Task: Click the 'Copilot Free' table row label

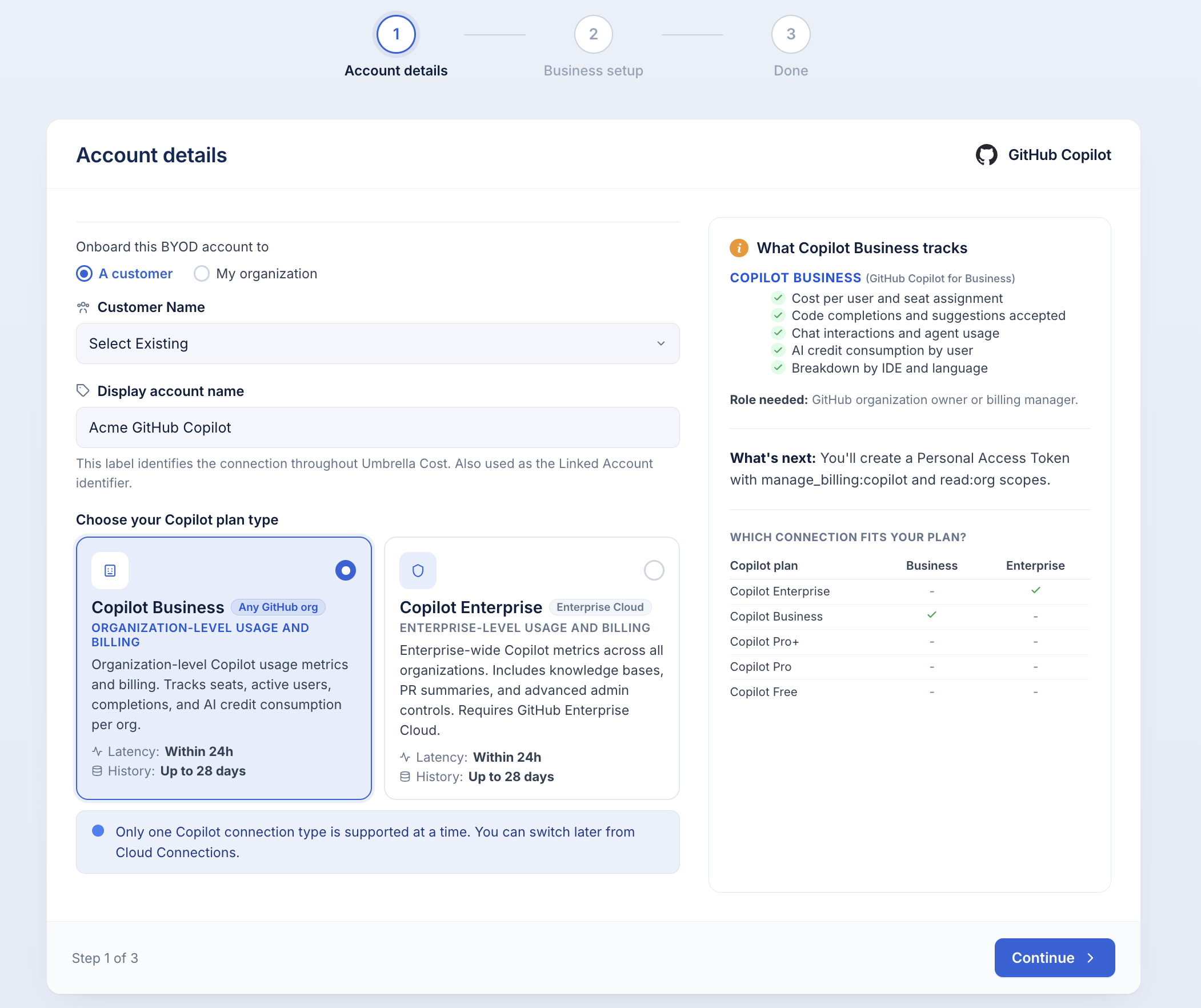Action: (763, 691)
